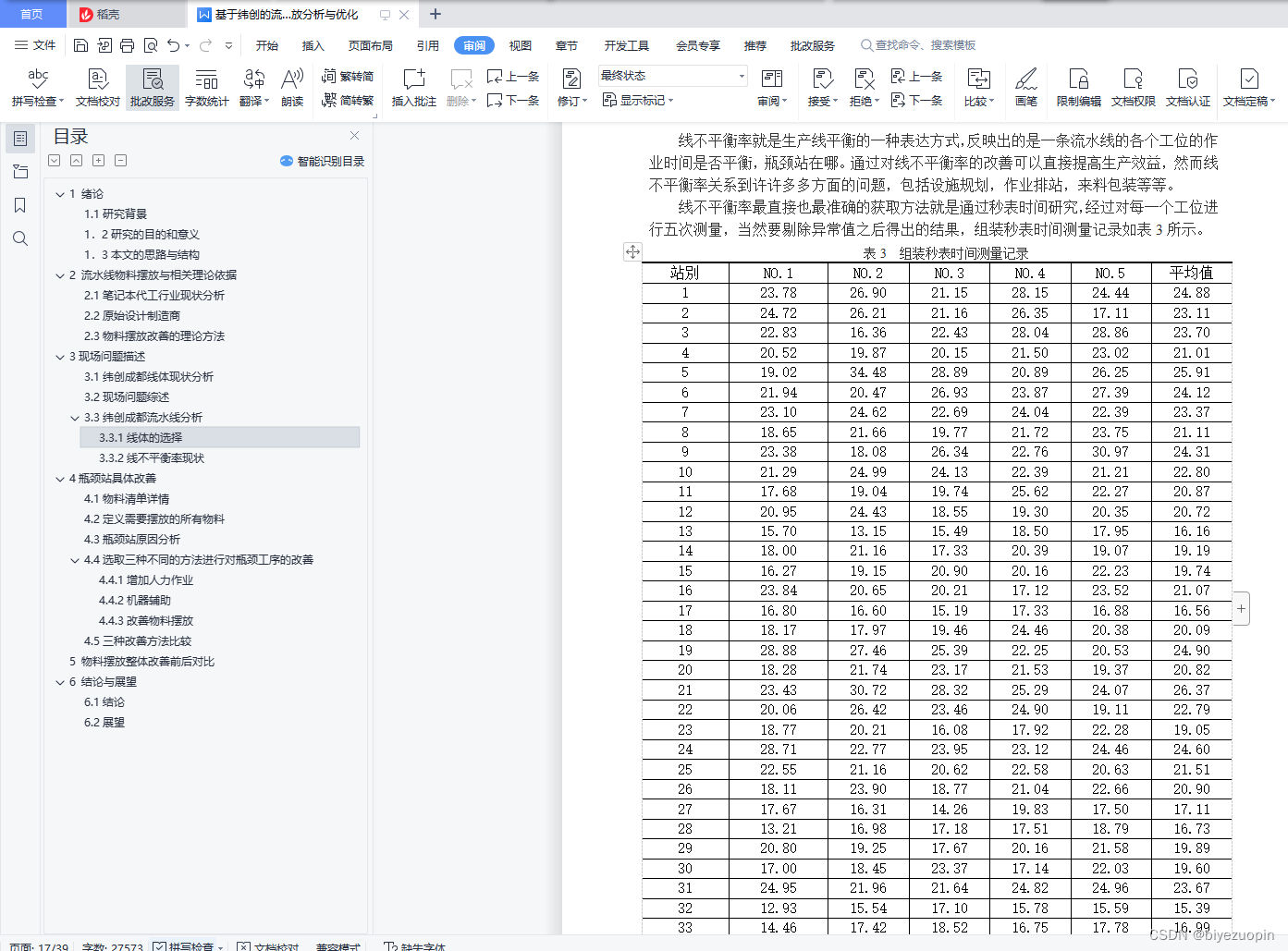Switch to the 视图 ribbon tab
This screenshot has width=1288, height=951.
point(521,45)
